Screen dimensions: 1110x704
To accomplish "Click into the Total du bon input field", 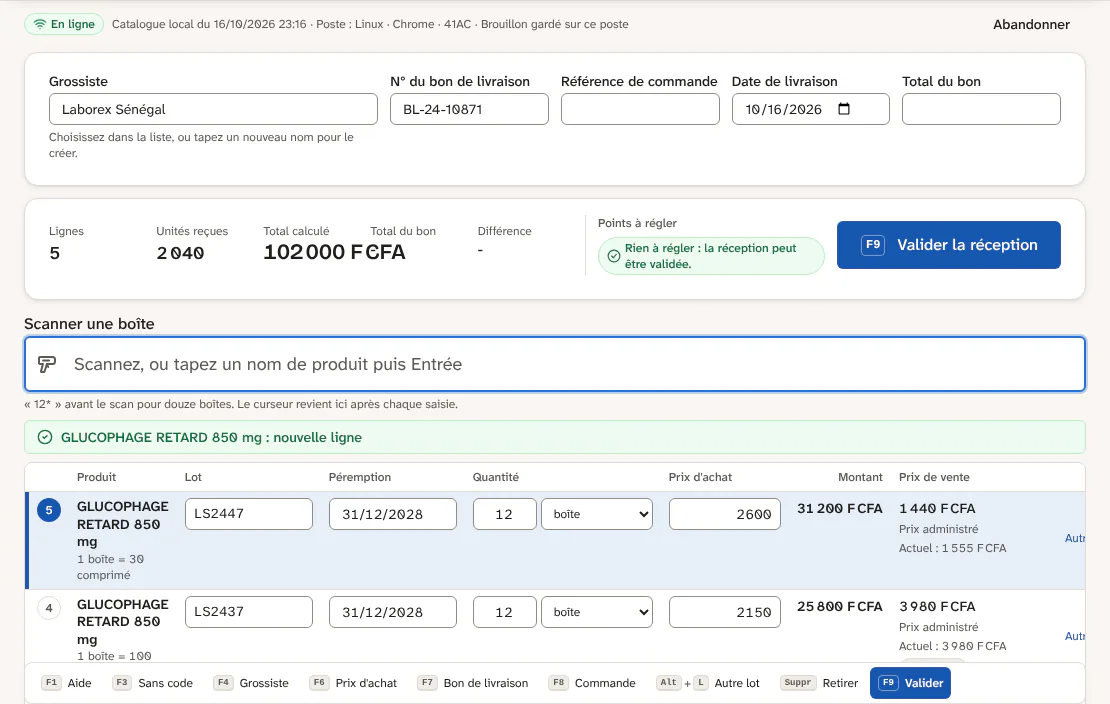I will [x=981, y=109].
